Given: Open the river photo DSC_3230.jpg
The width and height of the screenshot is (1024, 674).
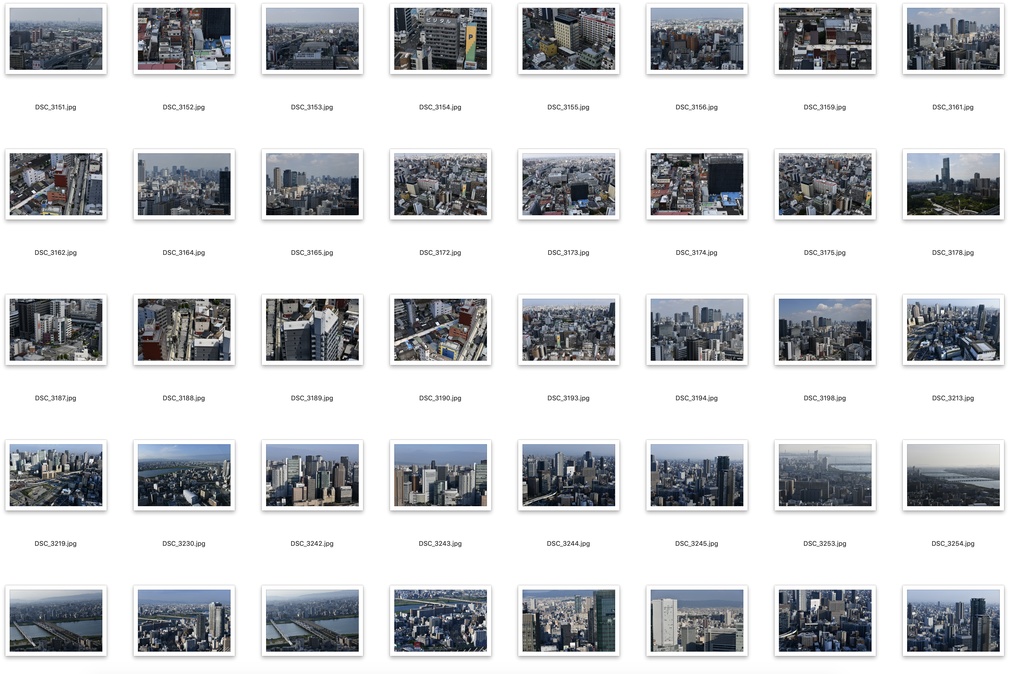Looking at the screenshot, I should [184, 475].
